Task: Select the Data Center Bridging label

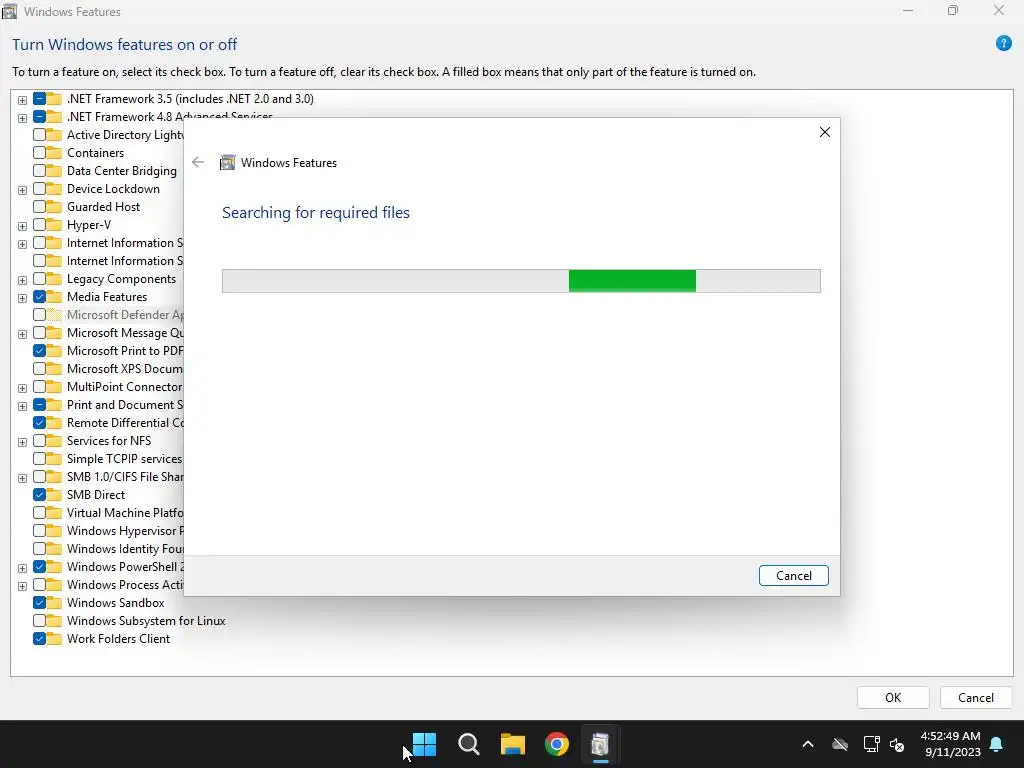Action: coord(121,170)
